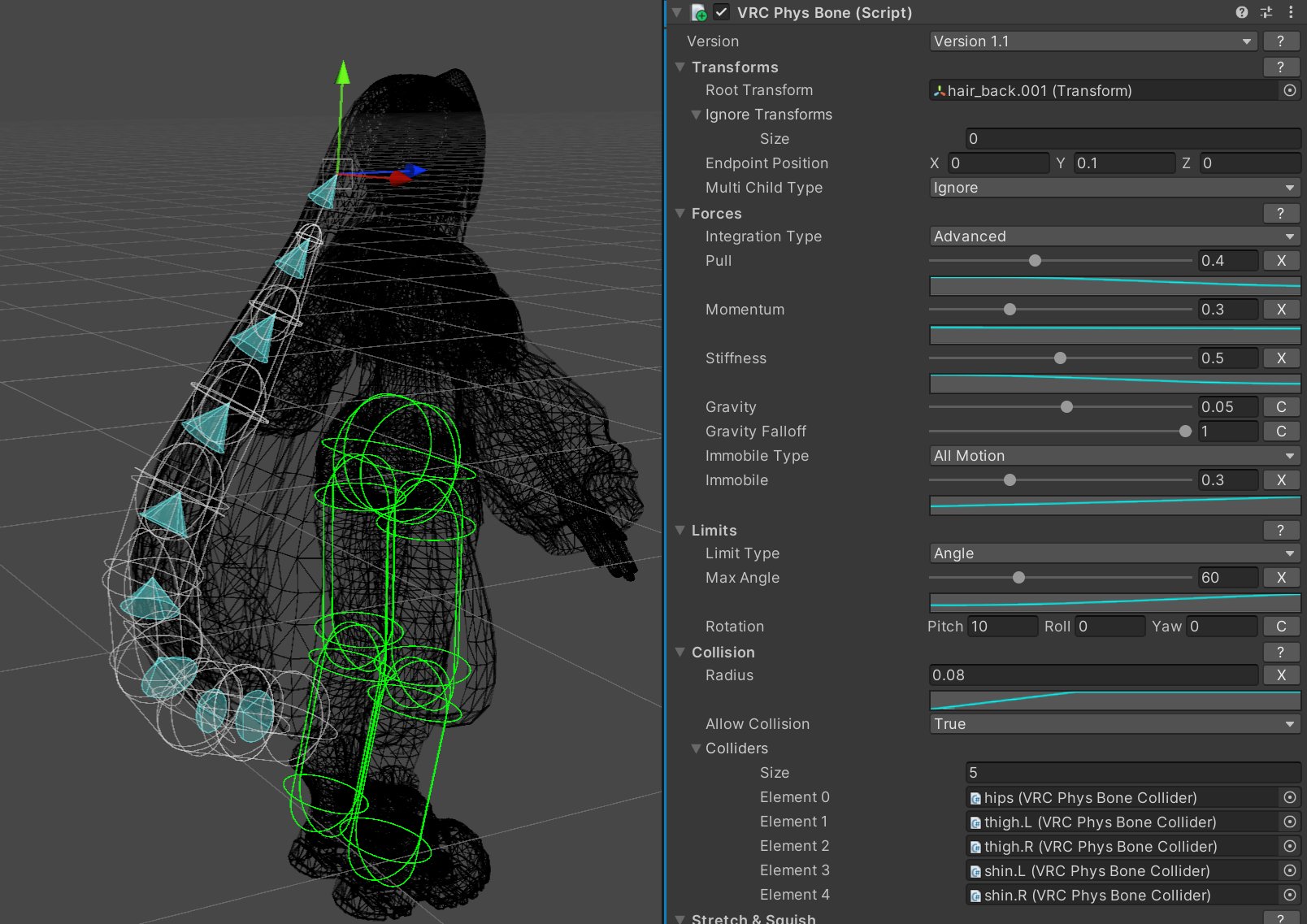The width and height of the screenshot is (1307, 924).
Task: Open the object picker for collider Element 4
Action: pos(1290,895)
